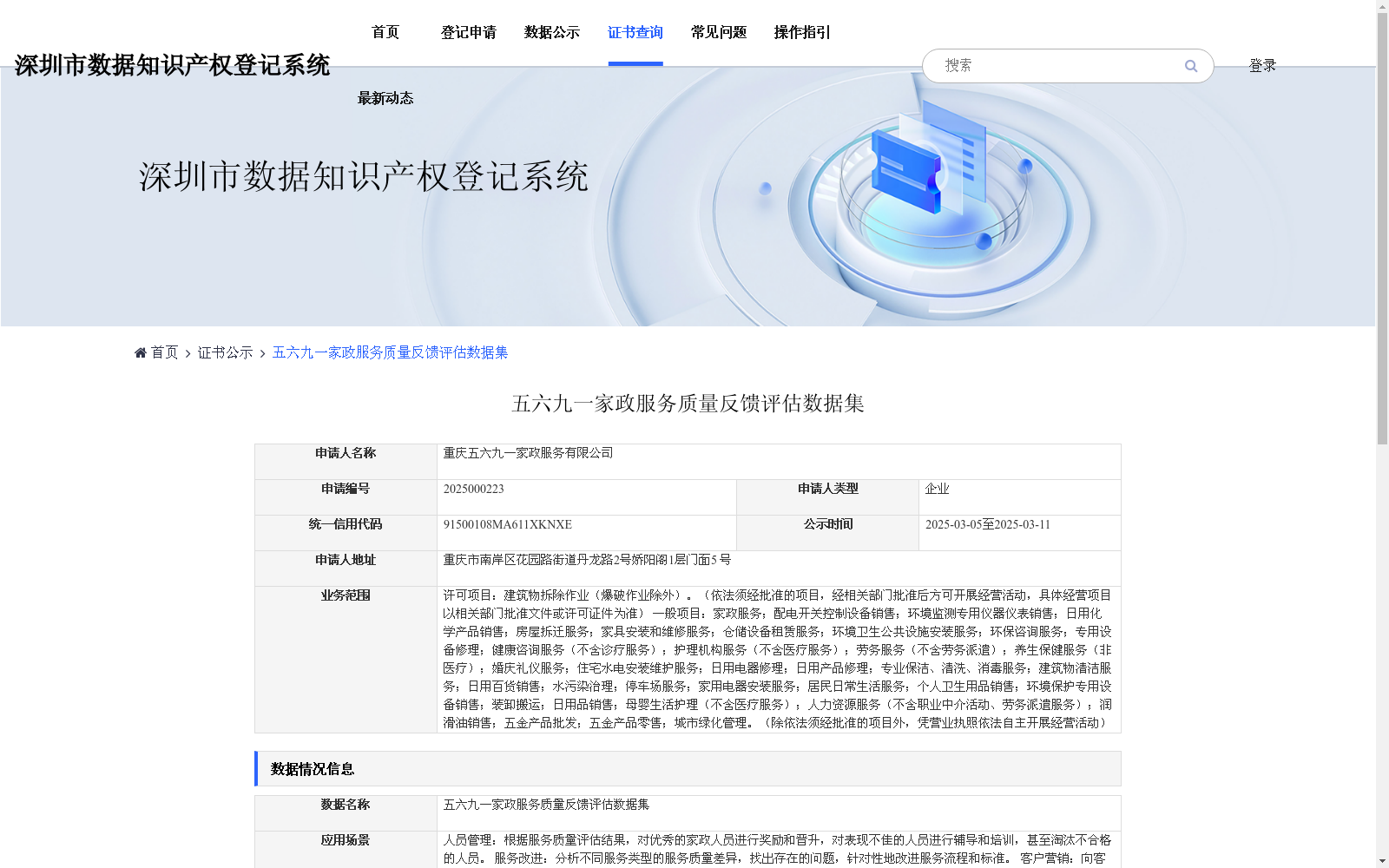
Task: Click the scrollbar up arrow
Action: [1382, 6]
